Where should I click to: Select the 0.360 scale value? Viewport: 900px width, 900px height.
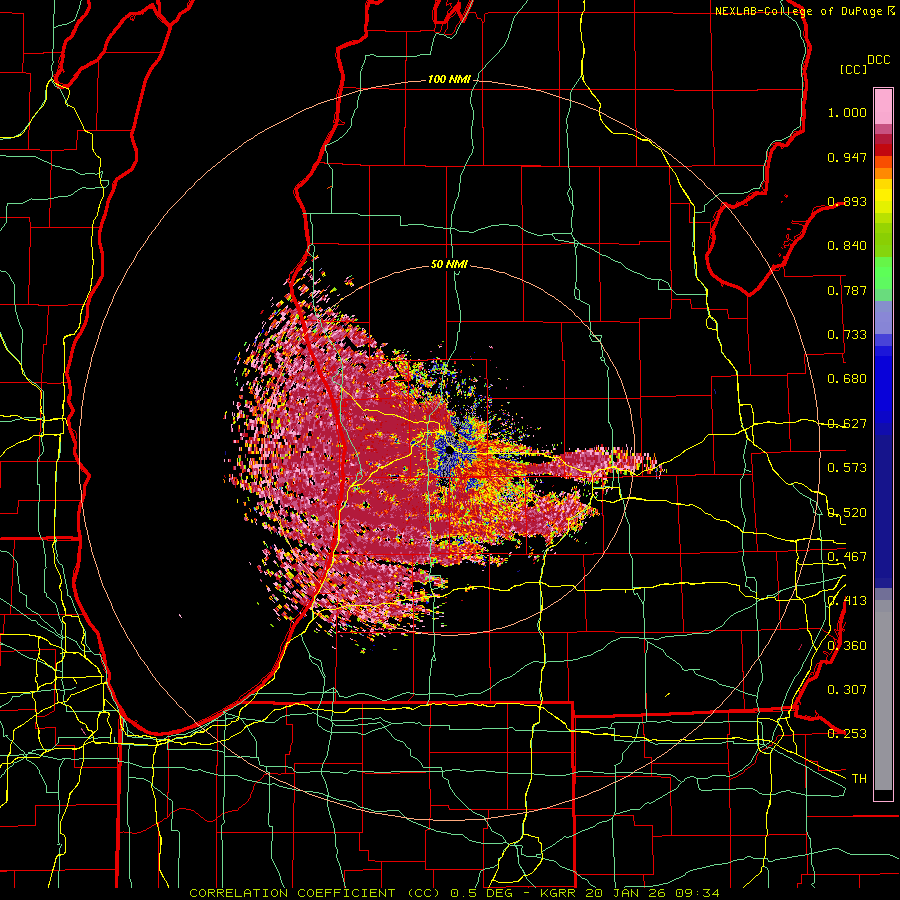(847, 646)
